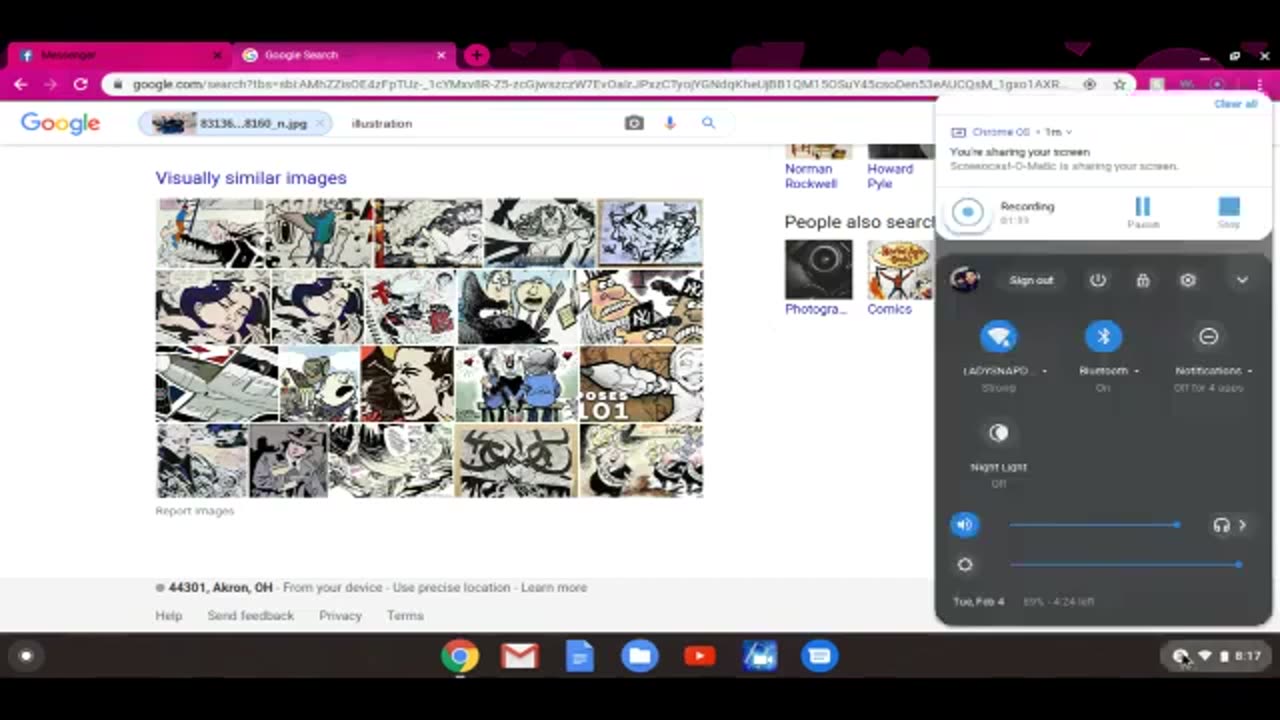Image resolution: width=1280 pixels, height=720 pixels.
Task: Launch Chrome from the shelf
Action: [x=460, y=656]
